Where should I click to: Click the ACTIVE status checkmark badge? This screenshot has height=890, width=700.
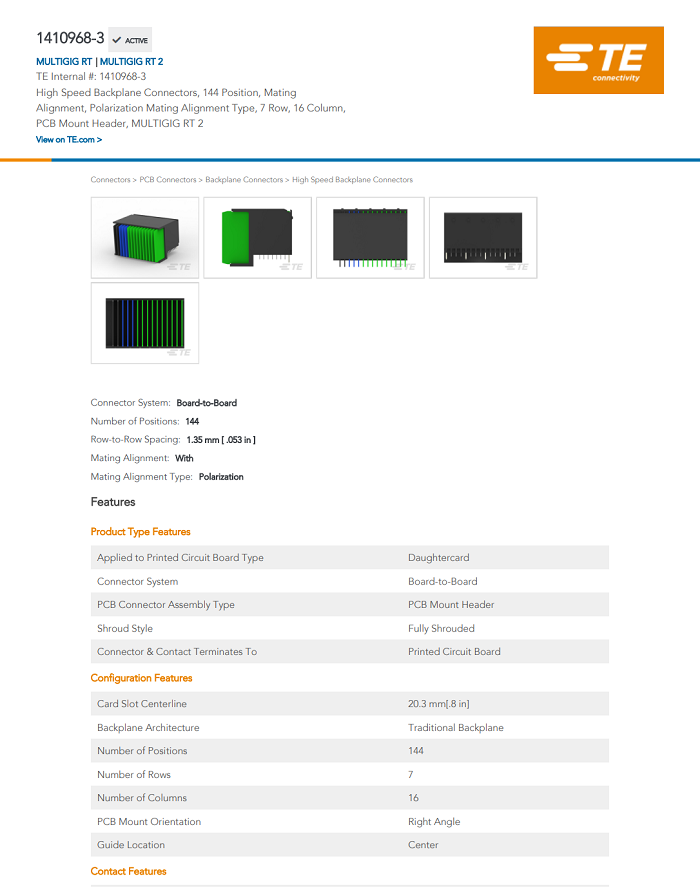(130, 40)
